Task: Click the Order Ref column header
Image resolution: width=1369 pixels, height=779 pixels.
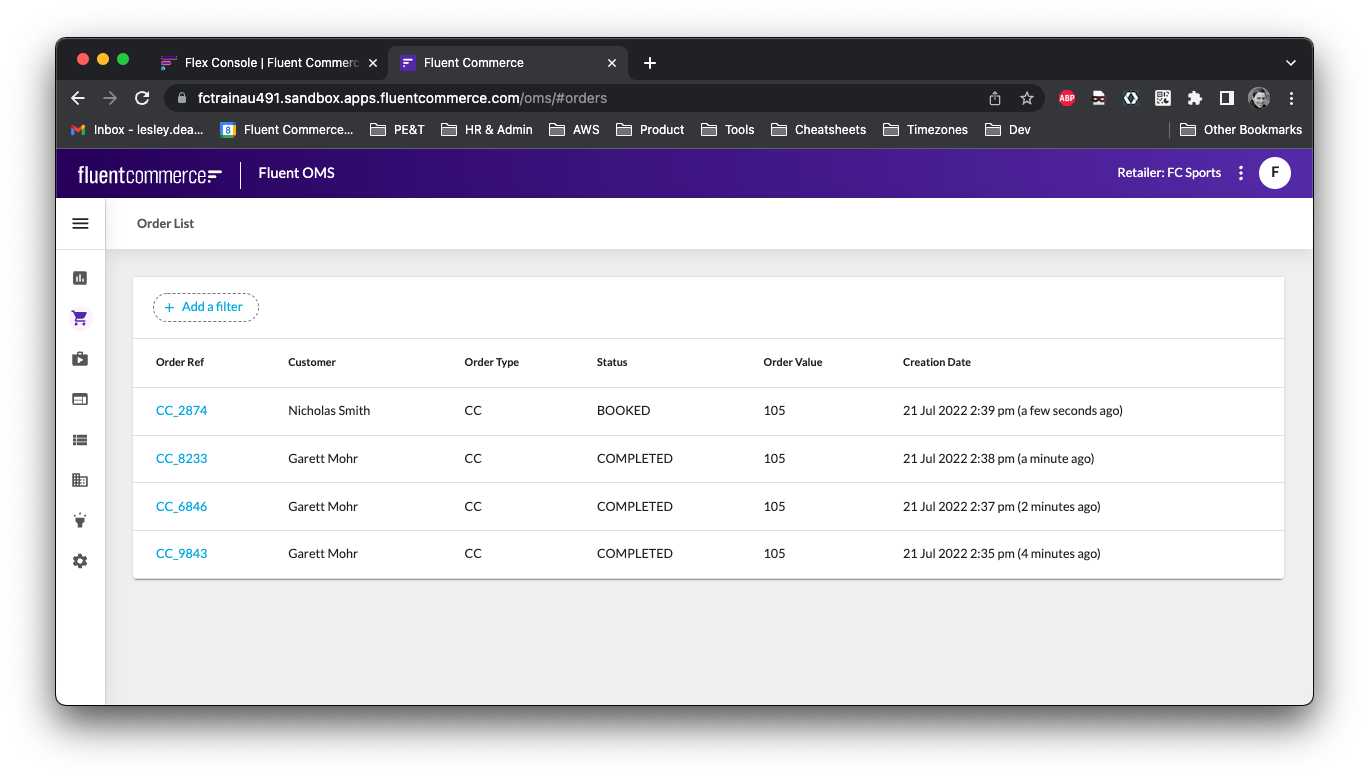Action: click(180, 363)
